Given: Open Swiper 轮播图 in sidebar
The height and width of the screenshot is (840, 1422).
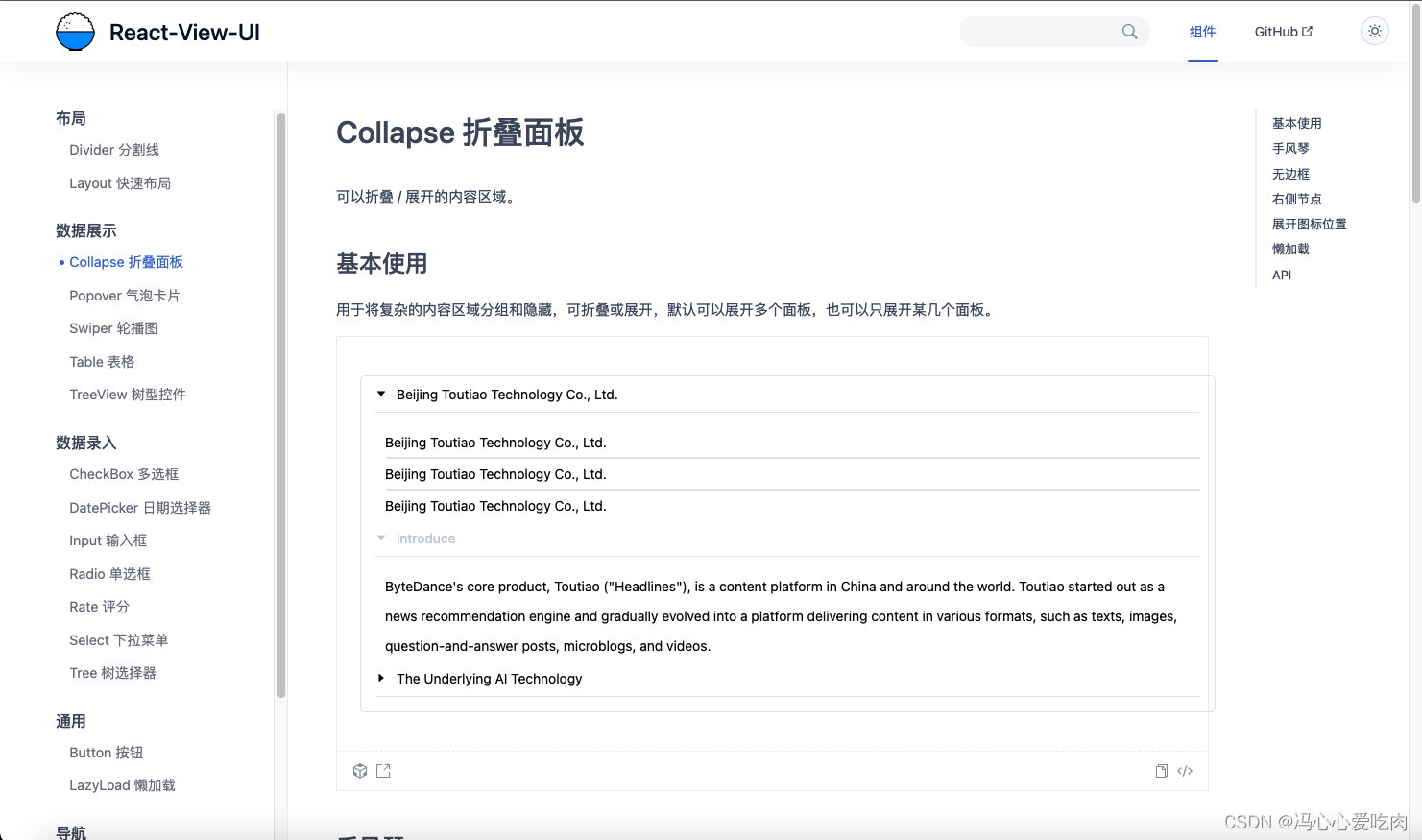Looking at the screenshot, I should [113, 328].
